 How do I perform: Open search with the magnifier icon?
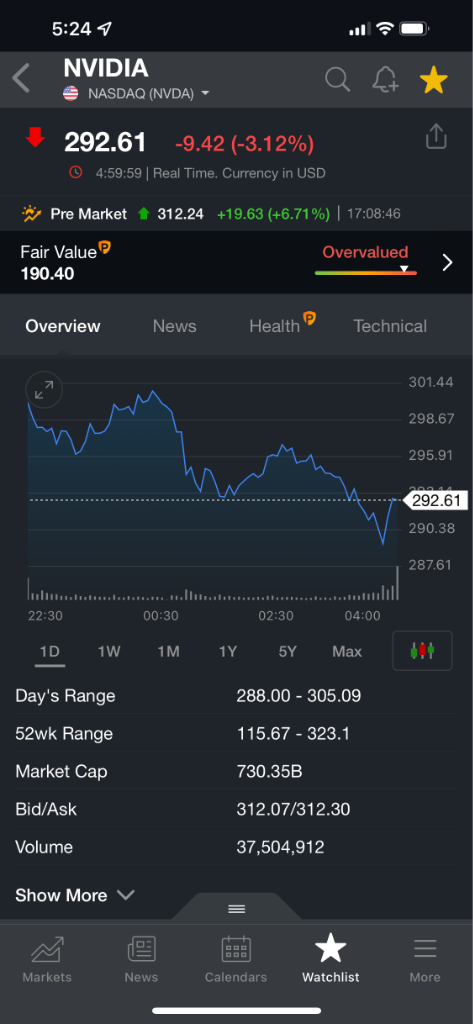[x=338, y=80]
